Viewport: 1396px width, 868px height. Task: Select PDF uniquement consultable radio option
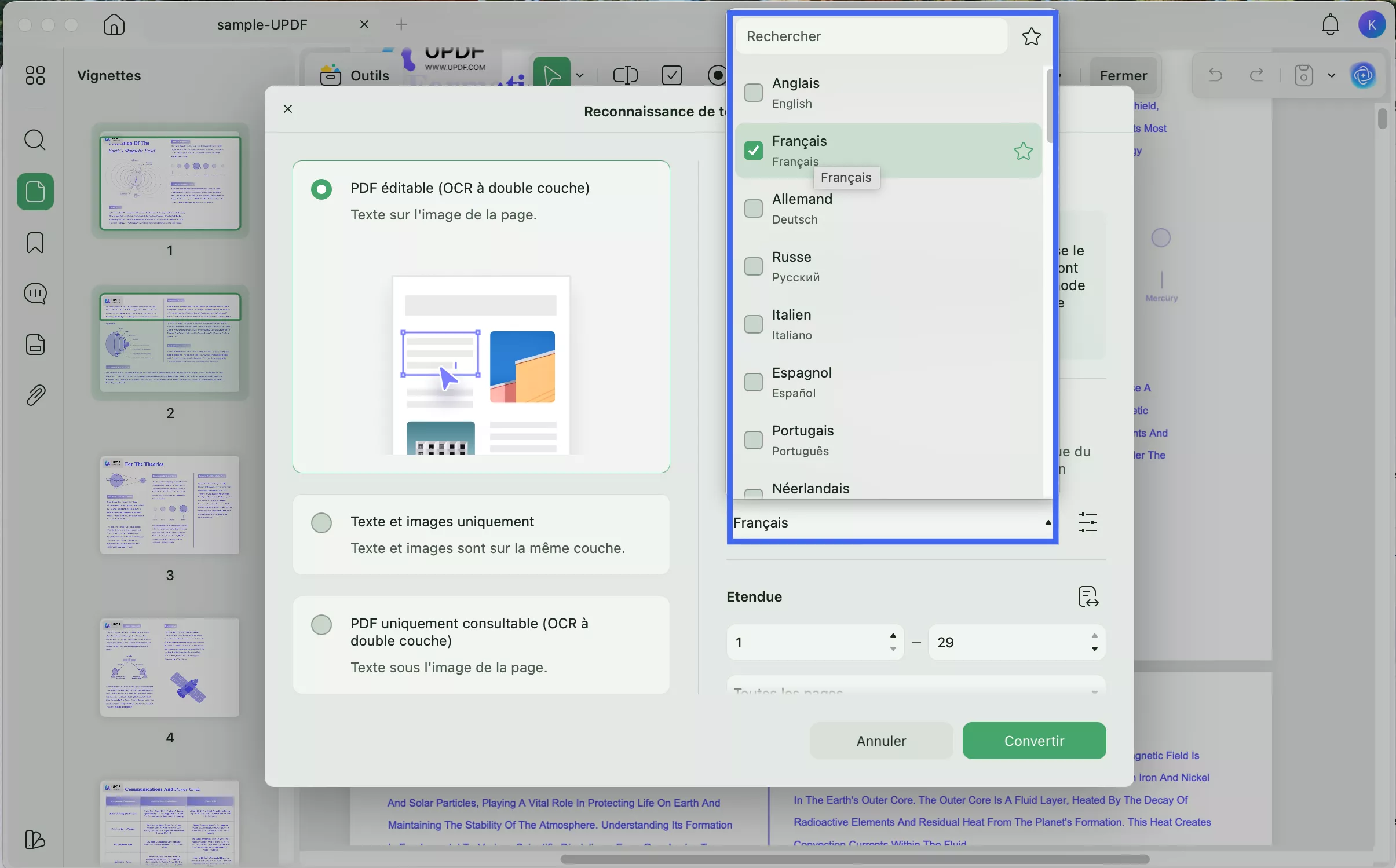click(x=321, y=625)
